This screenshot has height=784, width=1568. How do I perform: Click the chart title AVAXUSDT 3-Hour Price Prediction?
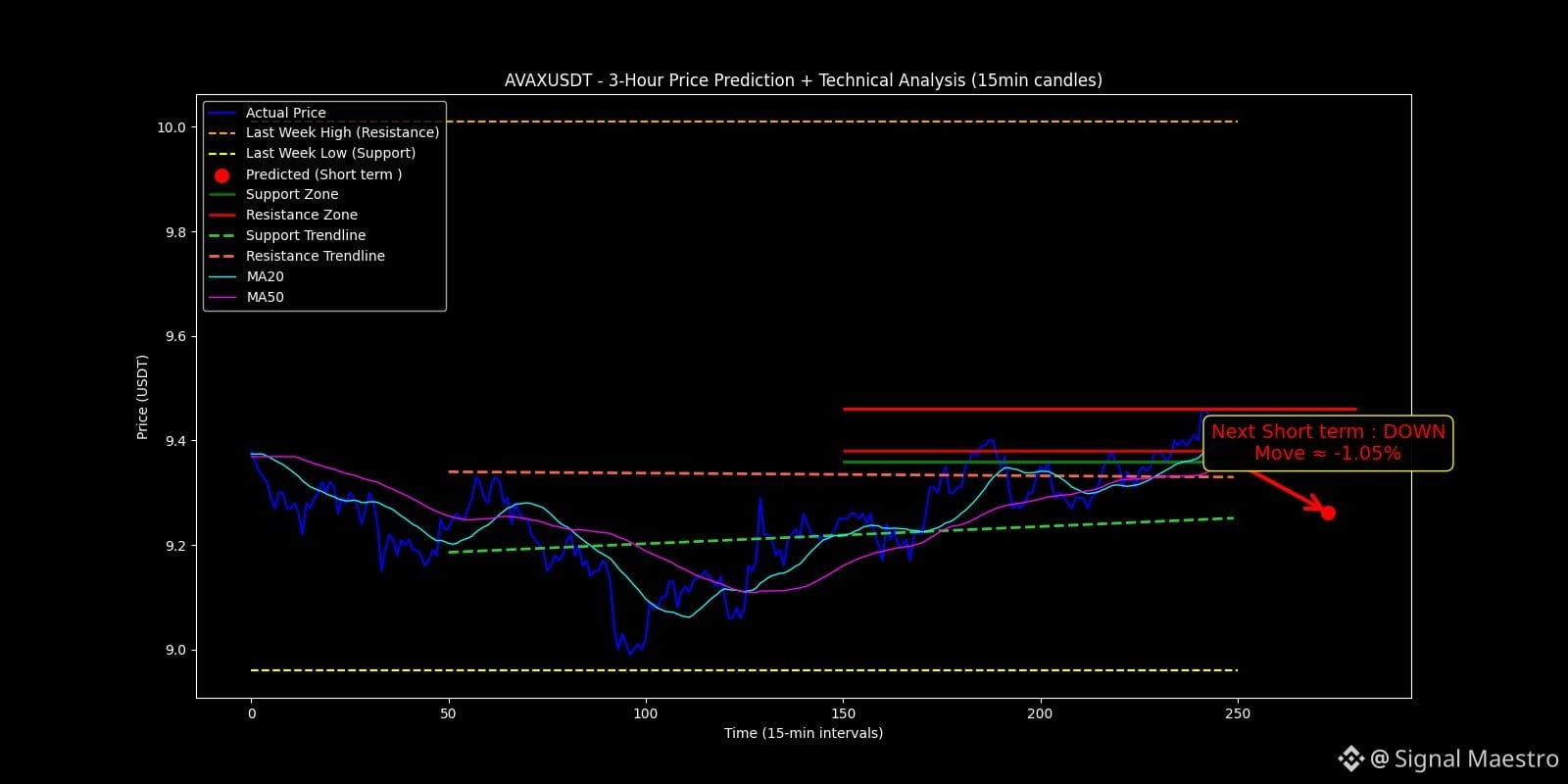pos(803,80)
